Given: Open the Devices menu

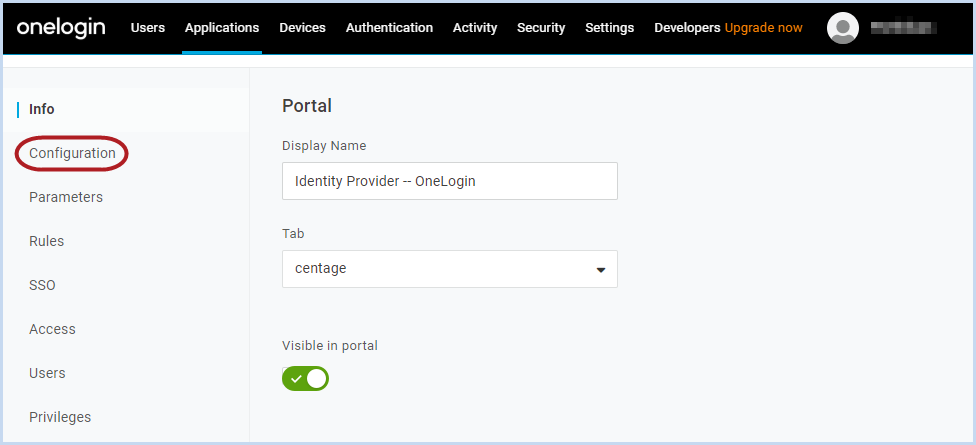Looking at the screenshot, I should point(303,28).
